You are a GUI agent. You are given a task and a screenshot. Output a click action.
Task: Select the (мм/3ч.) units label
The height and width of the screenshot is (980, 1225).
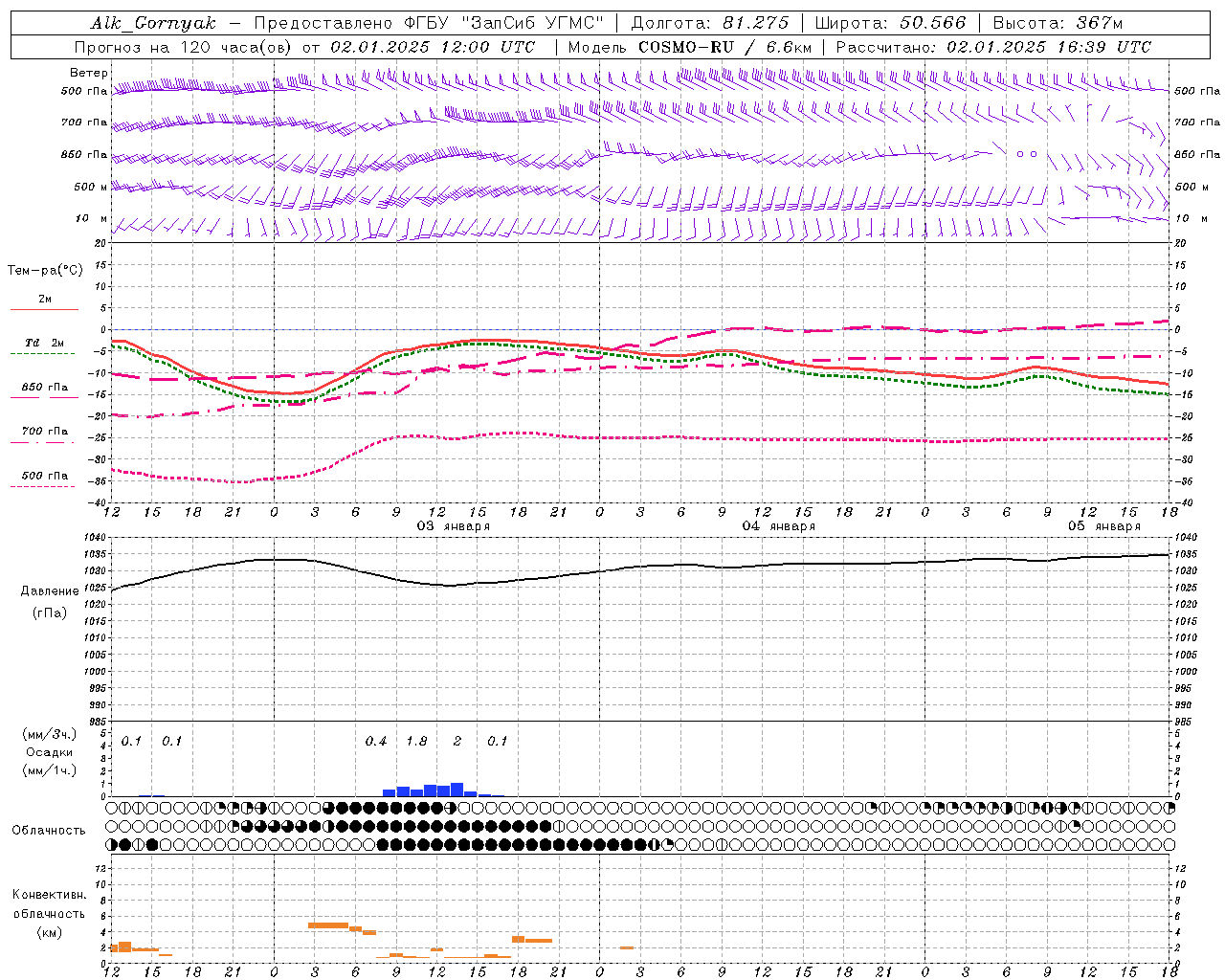point(49,735)
